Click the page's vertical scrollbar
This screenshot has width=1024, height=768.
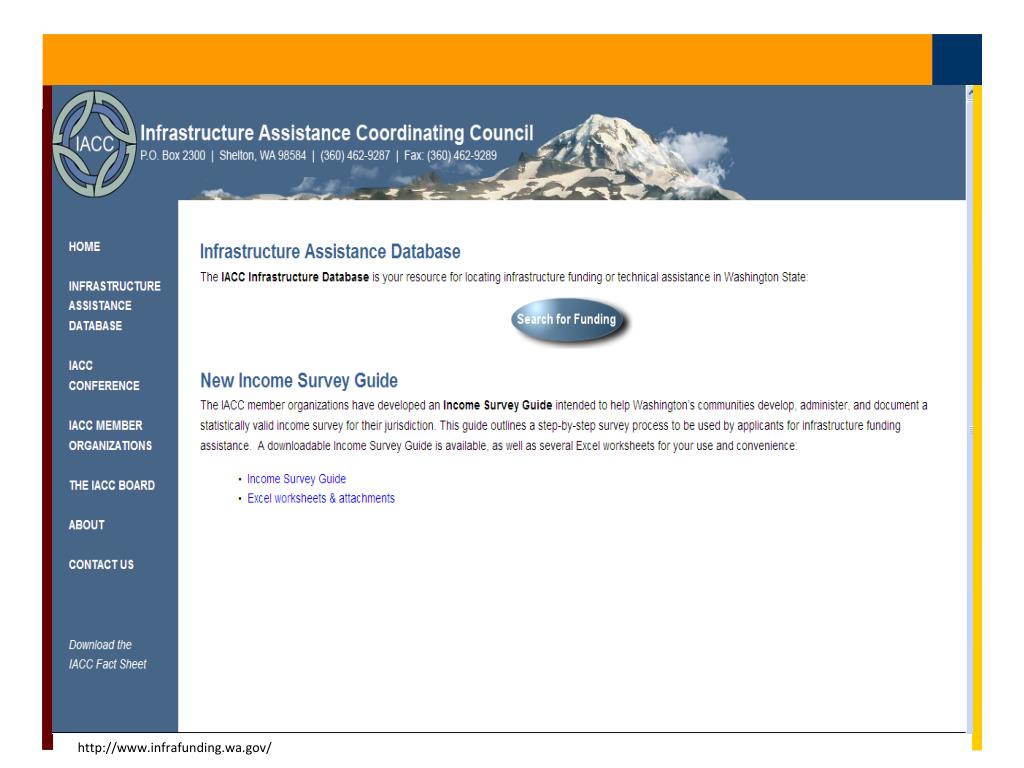(x=970, y=411)
